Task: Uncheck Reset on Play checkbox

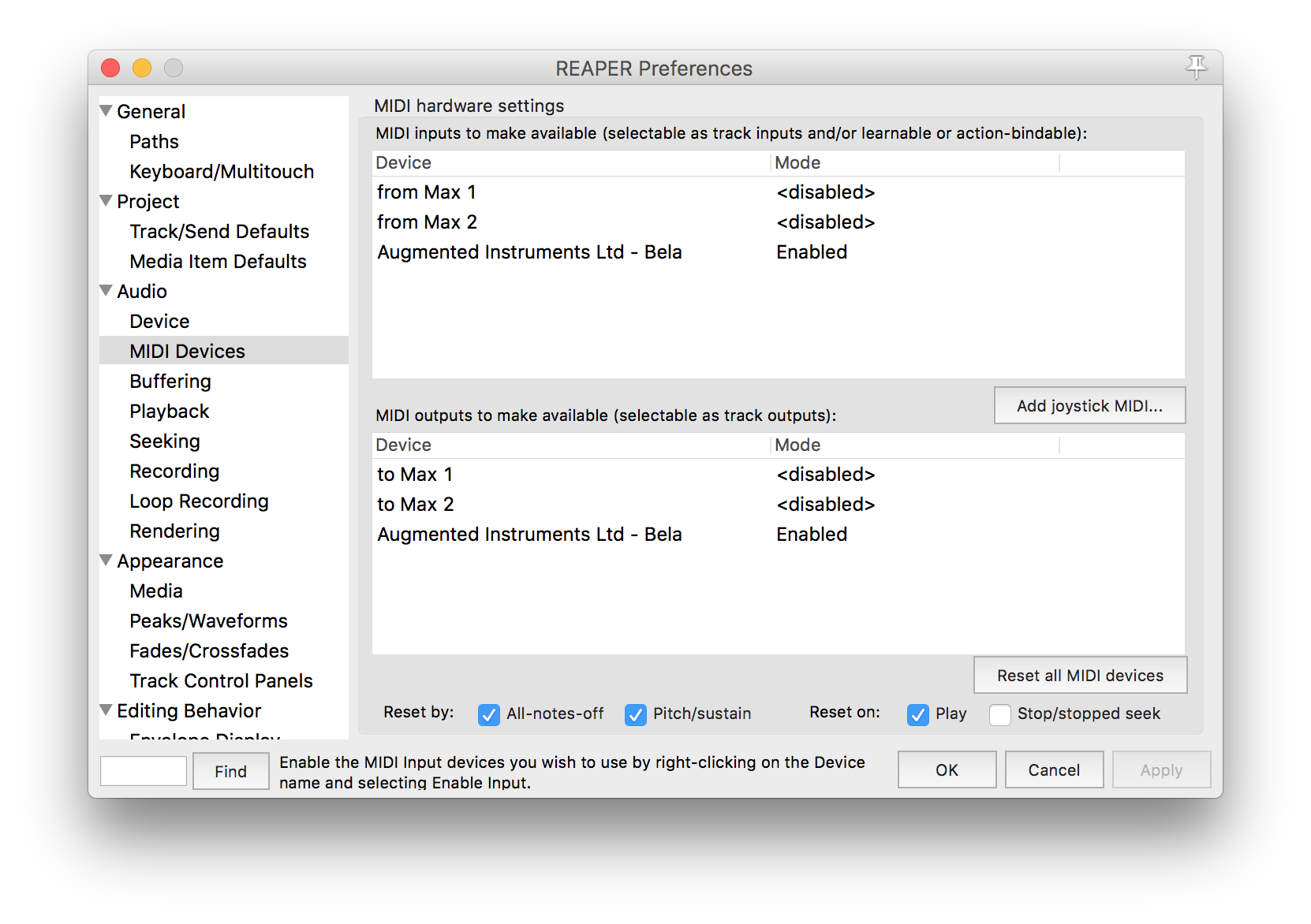Action: [x=918, y=714]
